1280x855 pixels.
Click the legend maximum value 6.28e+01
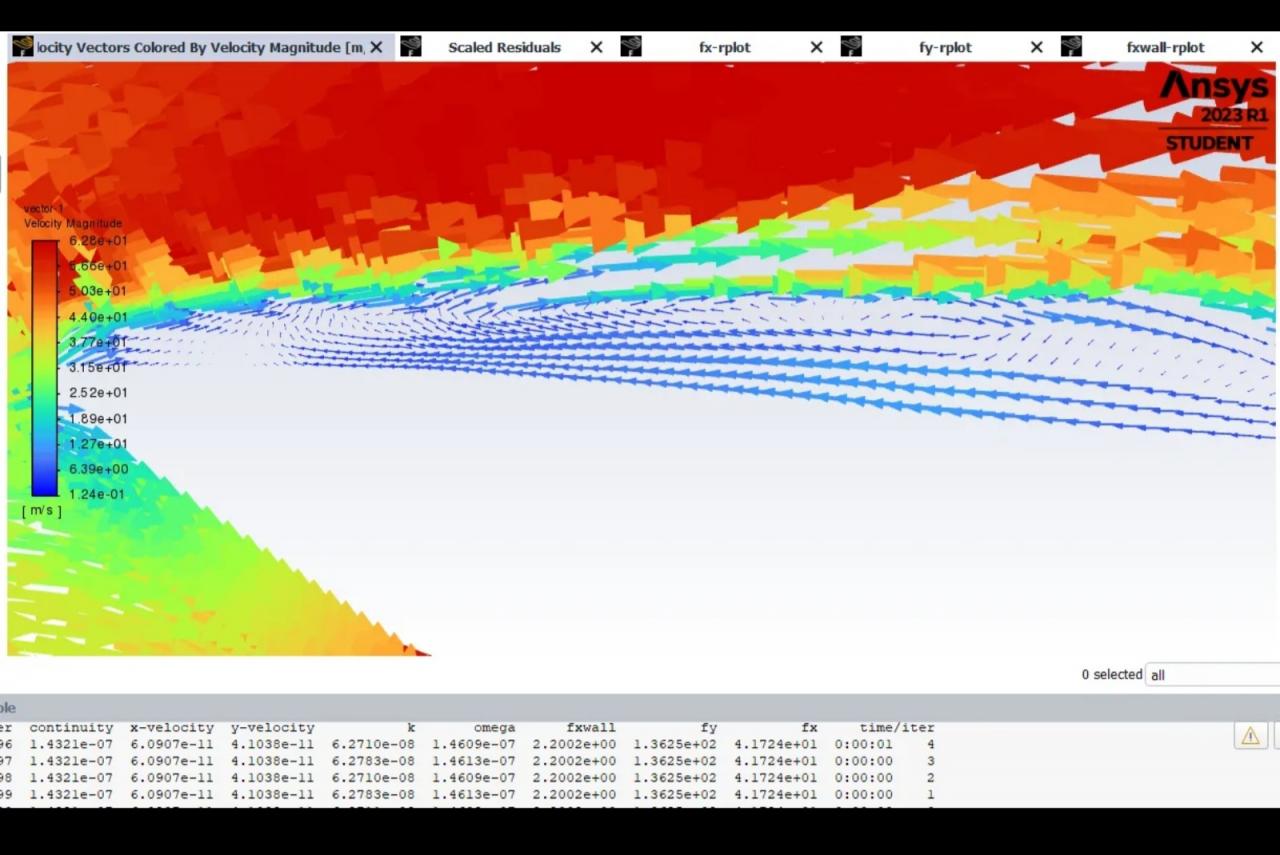click(98, 241)
